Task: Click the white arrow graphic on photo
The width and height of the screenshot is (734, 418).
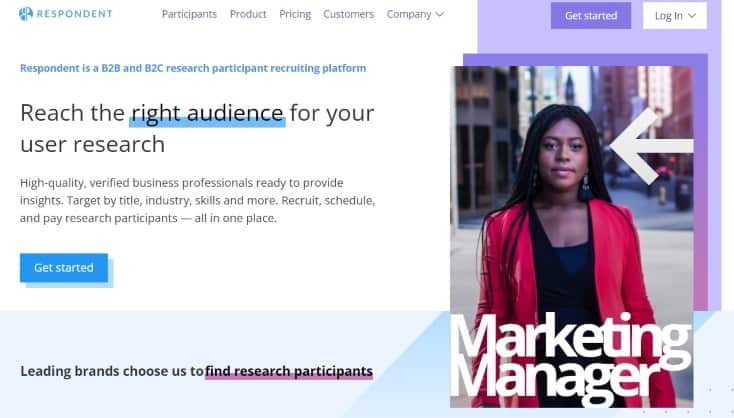Action: [x=652, y=146]
